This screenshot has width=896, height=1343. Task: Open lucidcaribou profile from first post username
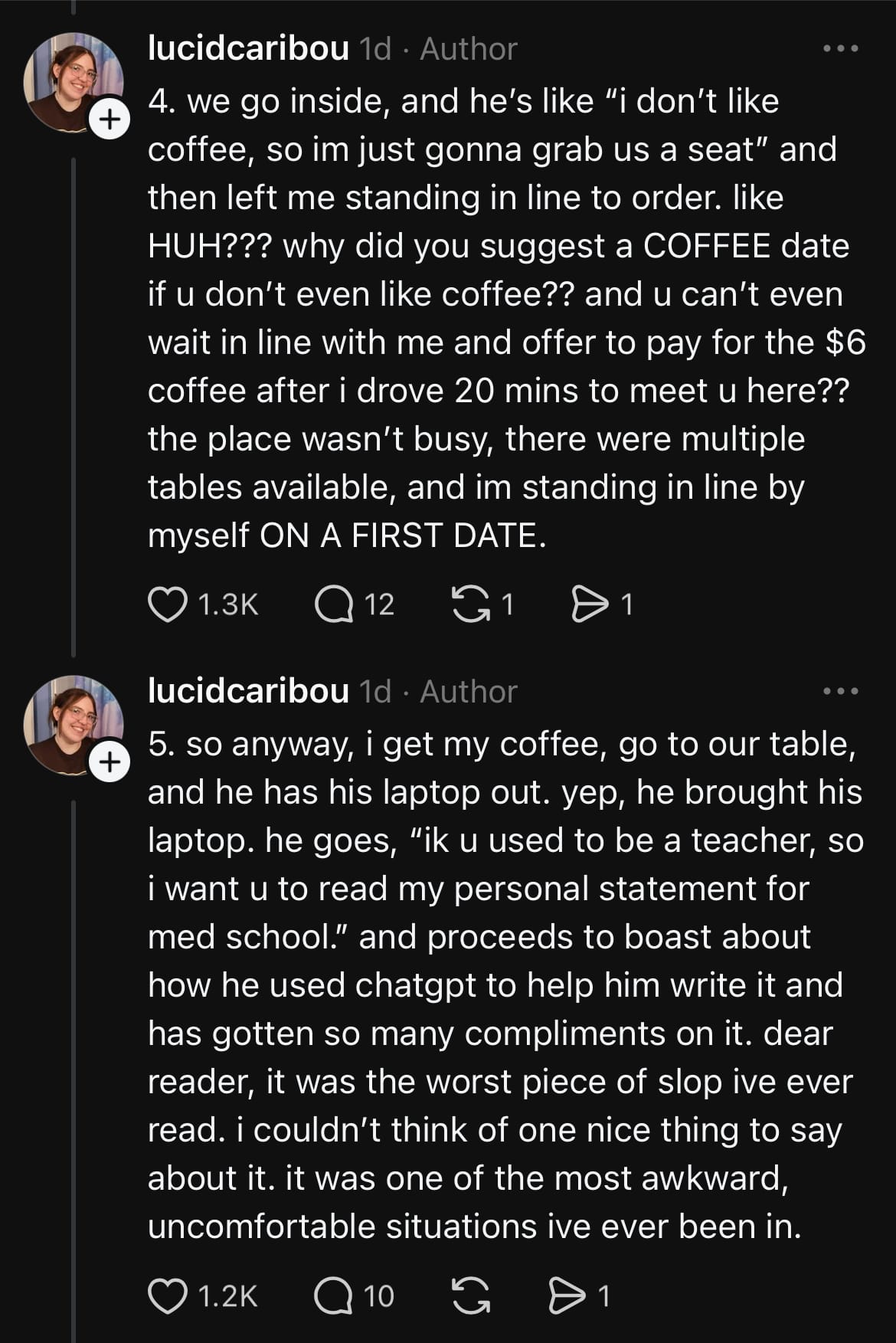(x=248, y=49)
